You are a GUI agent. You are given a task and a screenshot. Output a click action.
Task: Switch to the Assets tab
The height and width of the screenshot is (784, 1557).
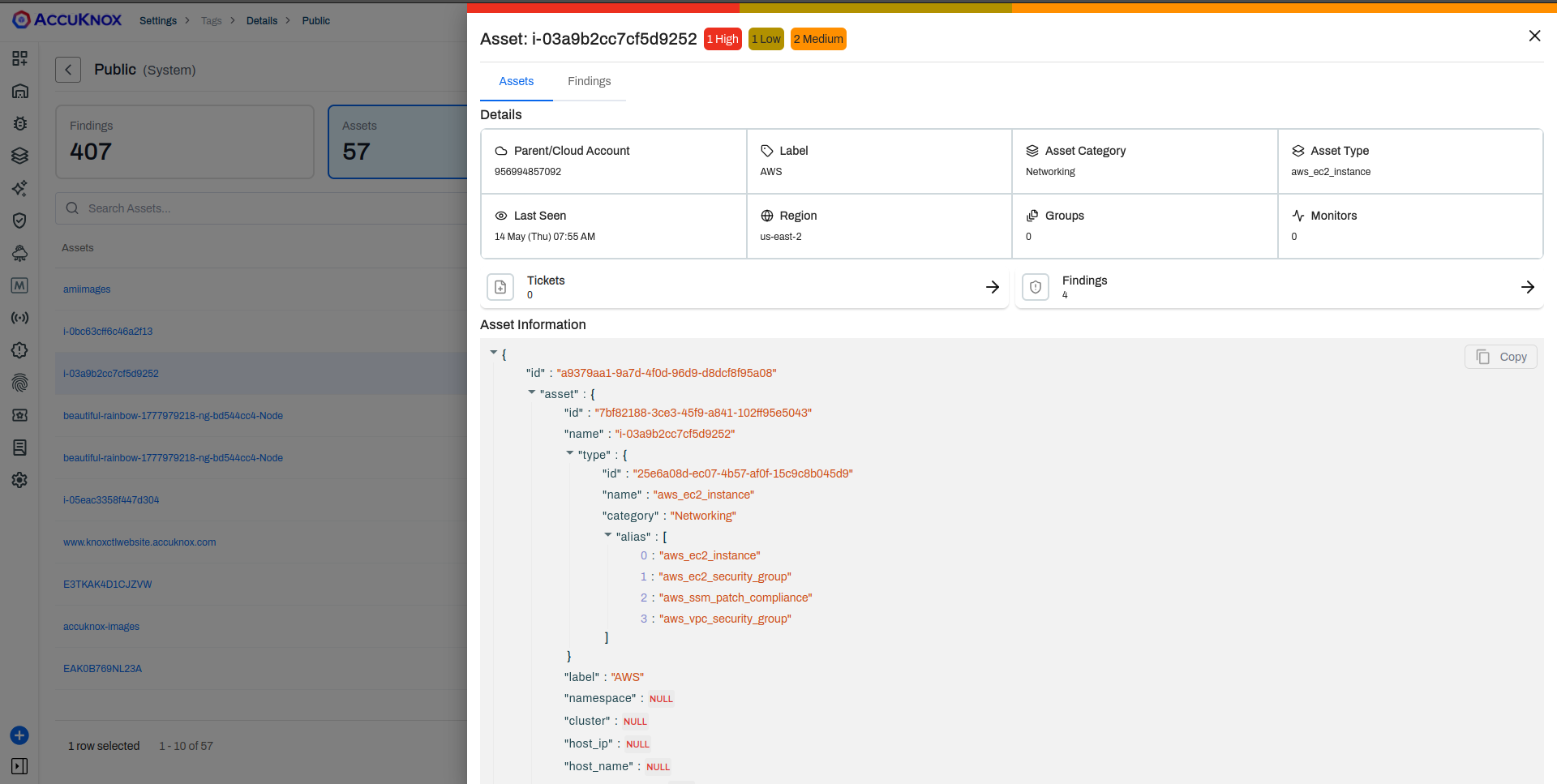tap(517, 81)
